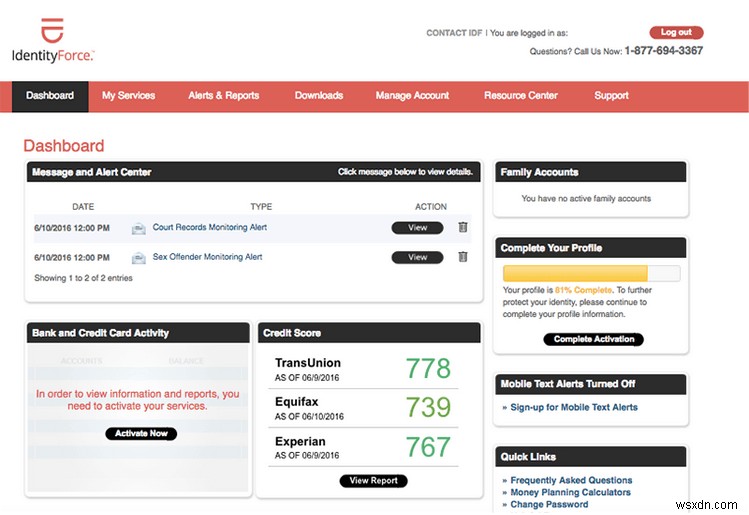Click the TYPE column header

261,207
